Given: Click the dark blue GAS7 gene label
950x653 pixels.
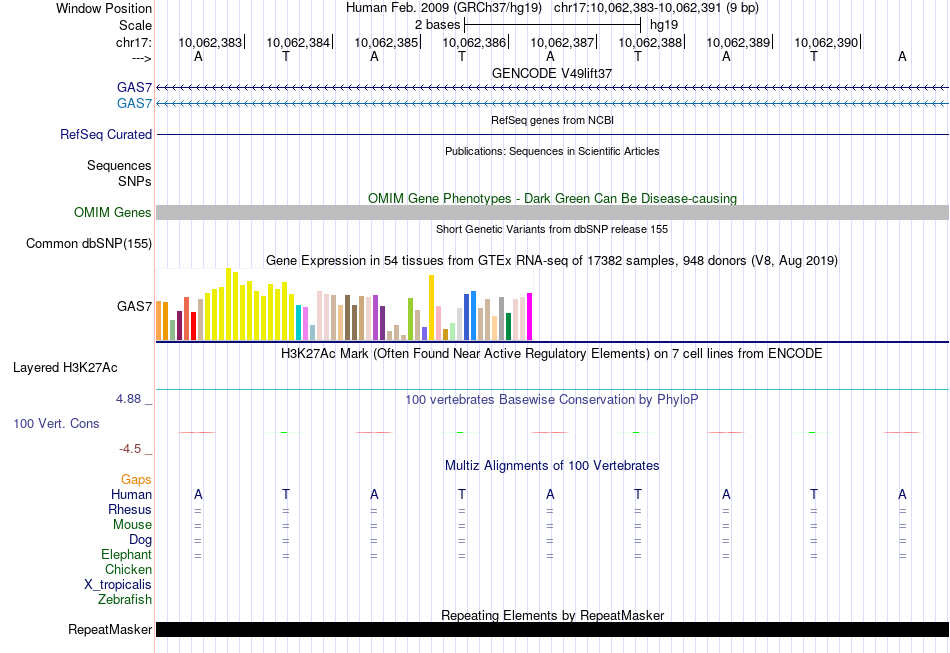Looking at the screenshot, I should 134,87.
